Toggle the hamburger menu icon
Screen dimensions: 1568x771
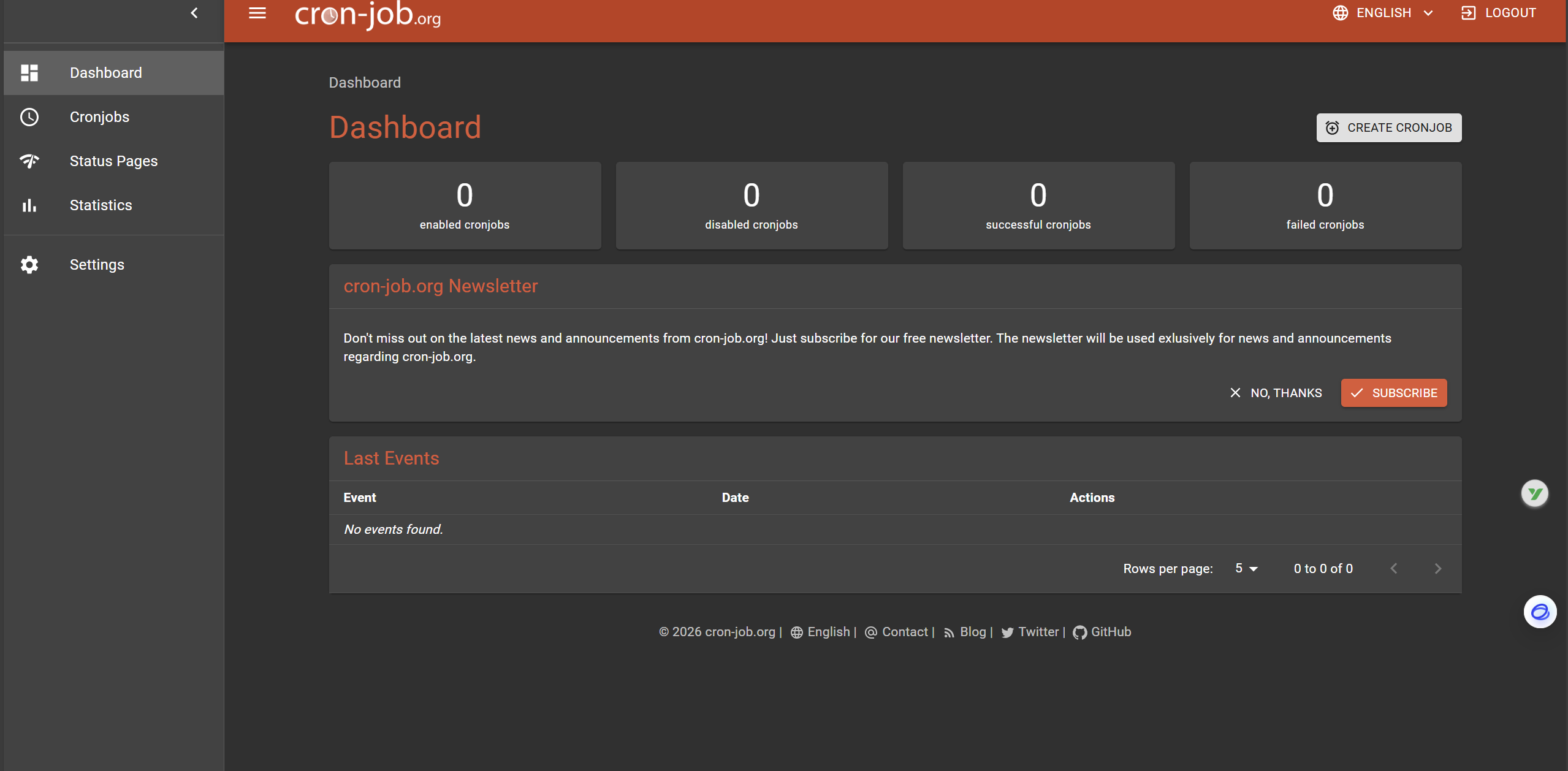[257, 13]
